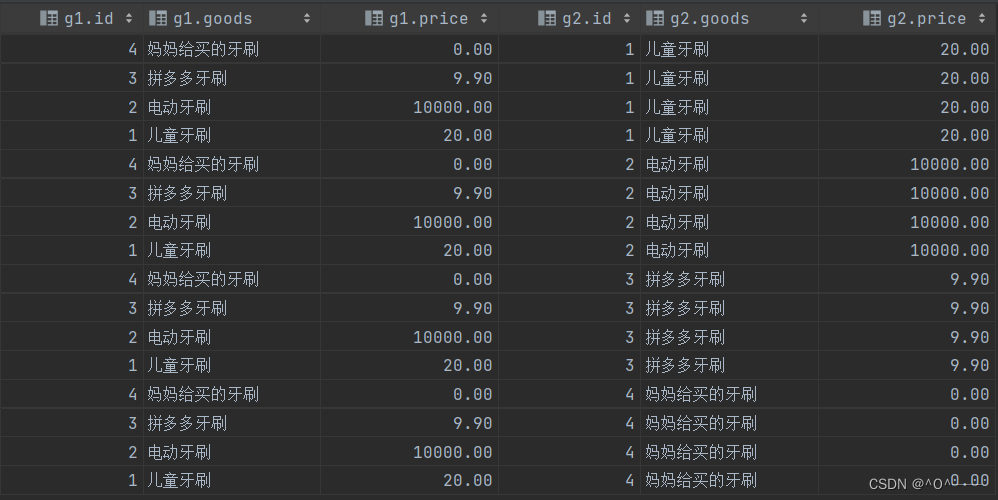Select g1.goods 儿童牙刷 in row with g2.goods 妈妈给买的牙刷
Viewport: 998px width, 500px height.
(179, 480)
